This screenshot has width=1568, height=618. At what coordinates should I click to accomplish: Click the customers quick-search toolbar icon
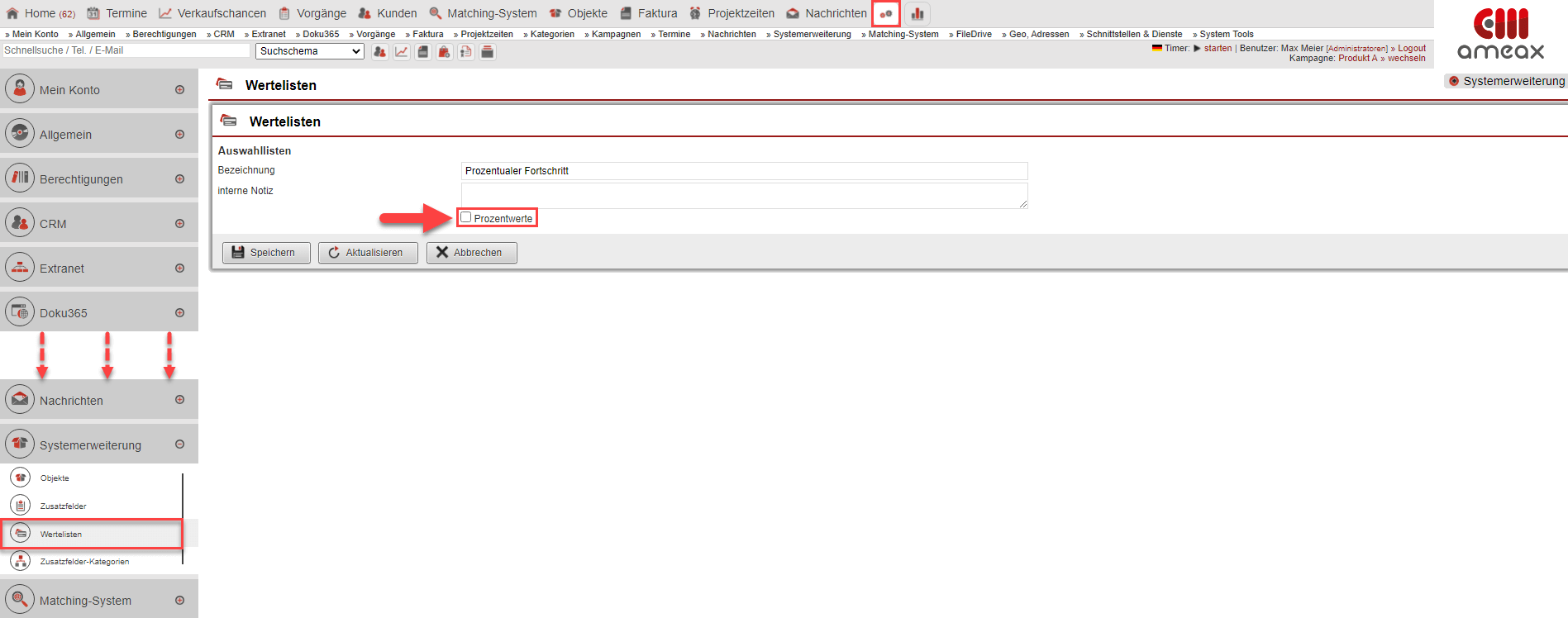click(x=379, y=52)
